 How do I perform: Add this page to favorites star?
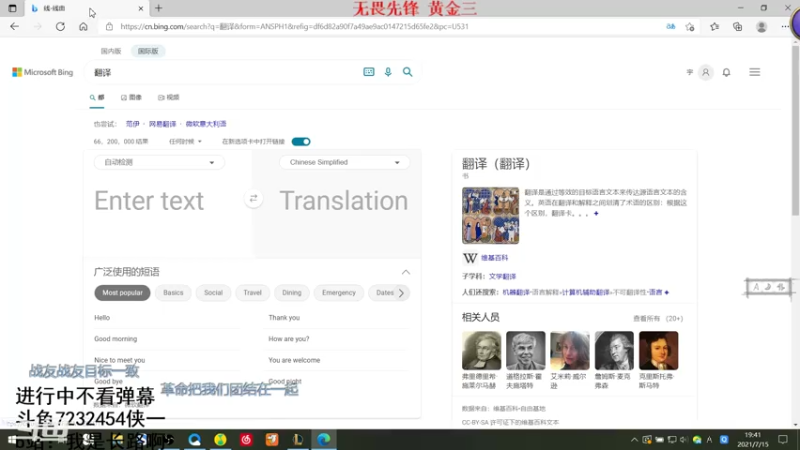tap(690, 27)
